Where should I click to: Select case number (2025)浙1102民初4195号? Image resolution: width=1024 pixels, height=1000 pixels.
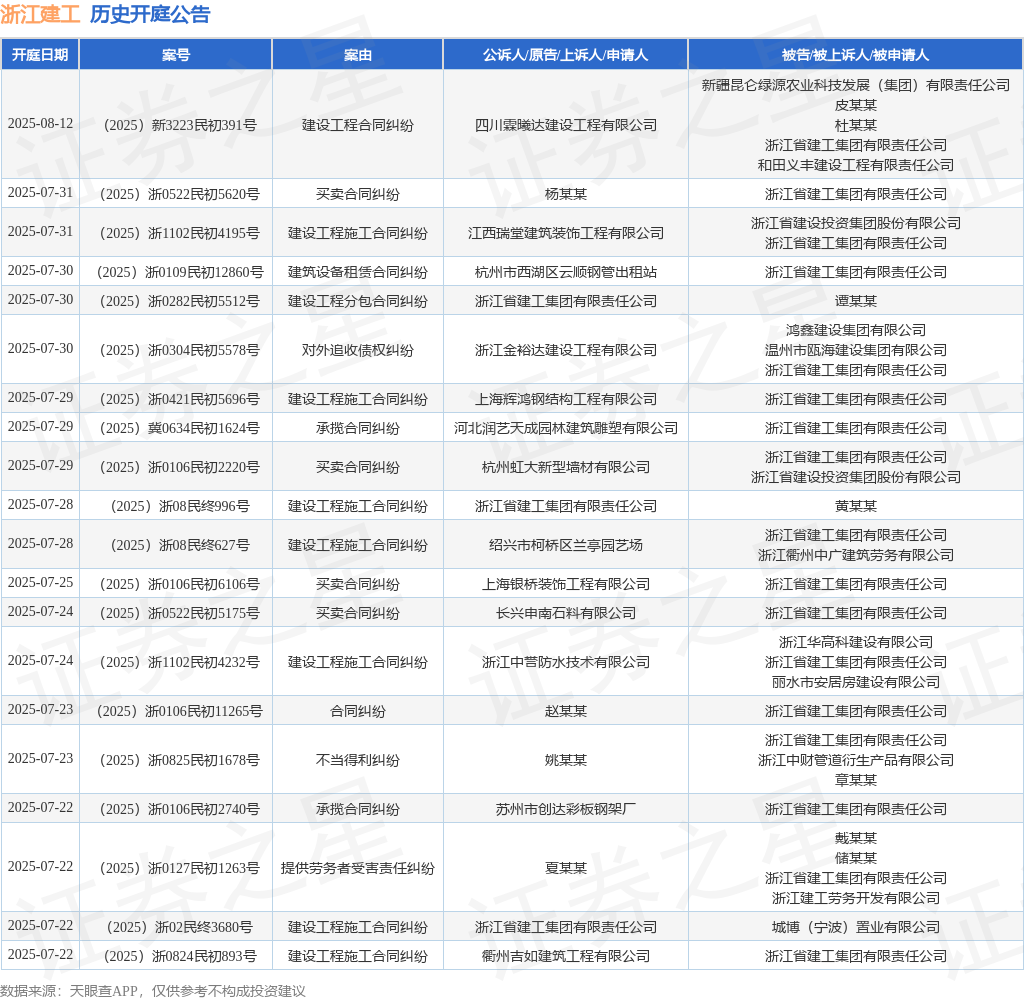(x=180, y=233)
